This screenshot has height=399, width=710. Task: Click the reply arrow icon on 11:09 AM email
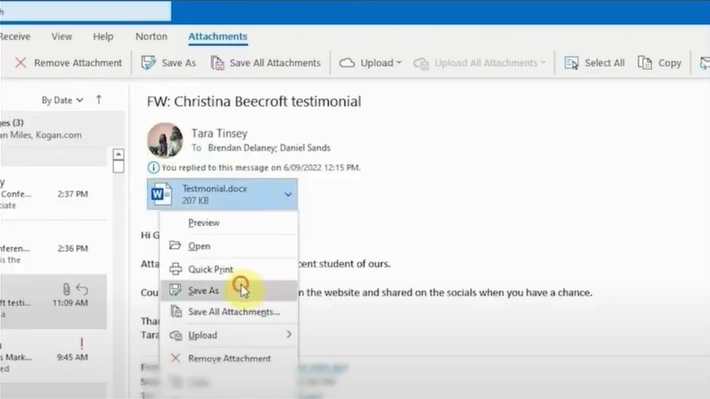[x=82, y=289]
